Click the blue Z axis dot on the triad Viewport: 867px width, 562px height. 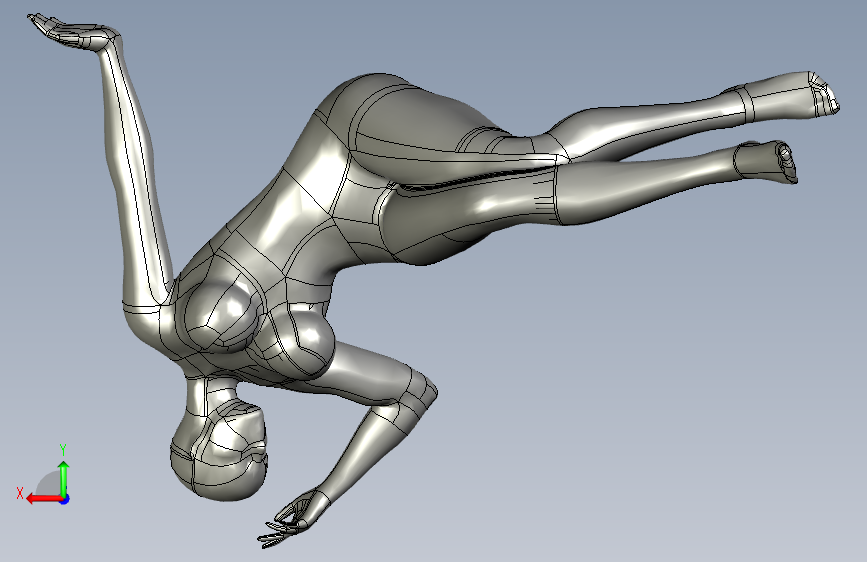click(x=65, y=499)
